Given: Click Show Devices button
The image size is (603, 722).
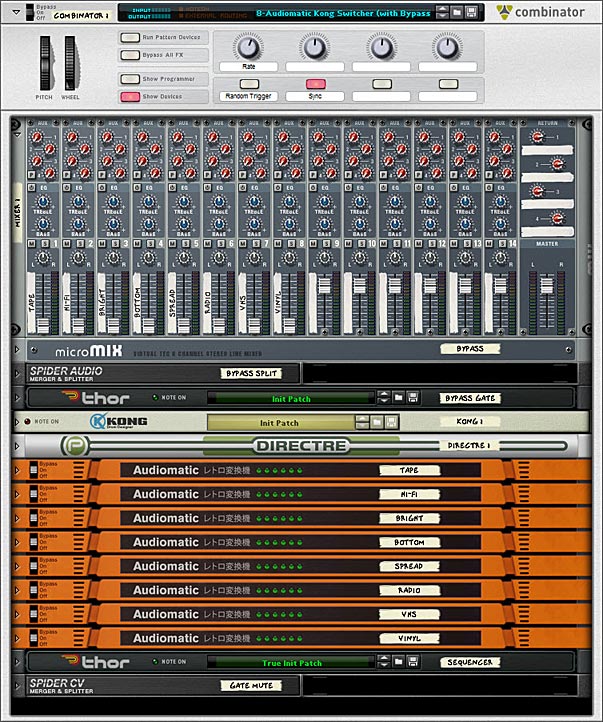Looking at the screenshot, I should 130,97.
